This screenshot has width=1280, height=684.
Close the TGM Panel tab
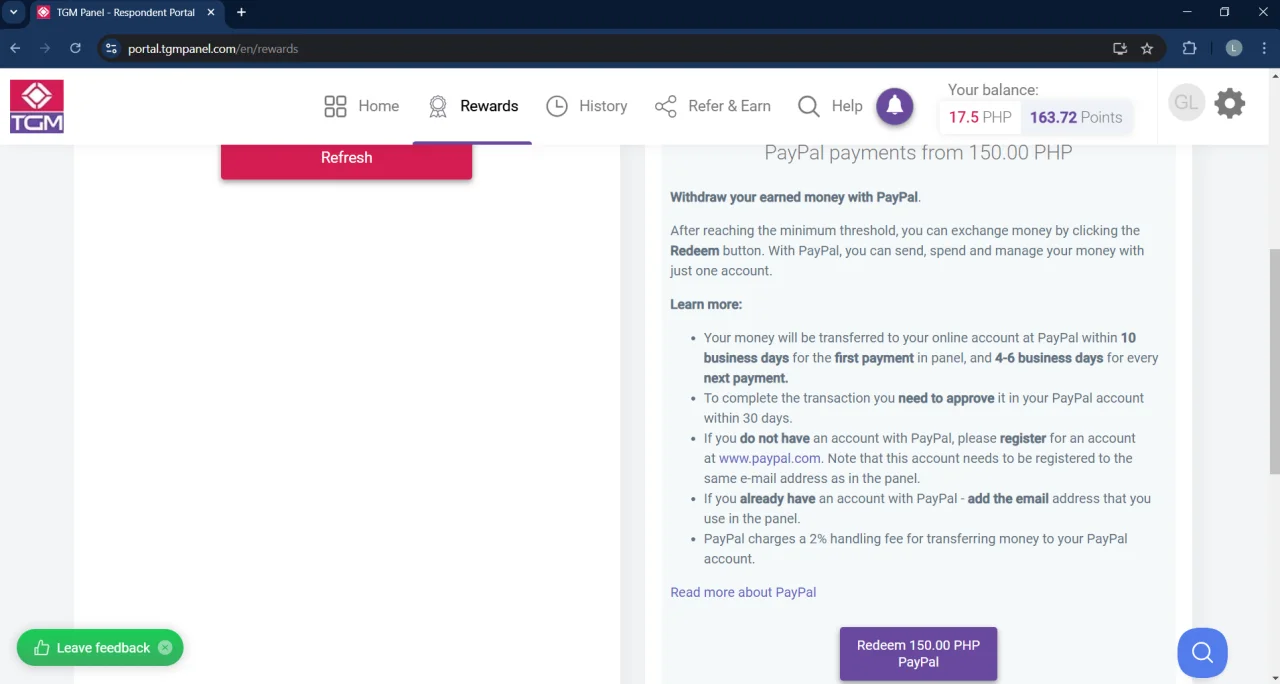pyautogui.click(x=211, y=13)
